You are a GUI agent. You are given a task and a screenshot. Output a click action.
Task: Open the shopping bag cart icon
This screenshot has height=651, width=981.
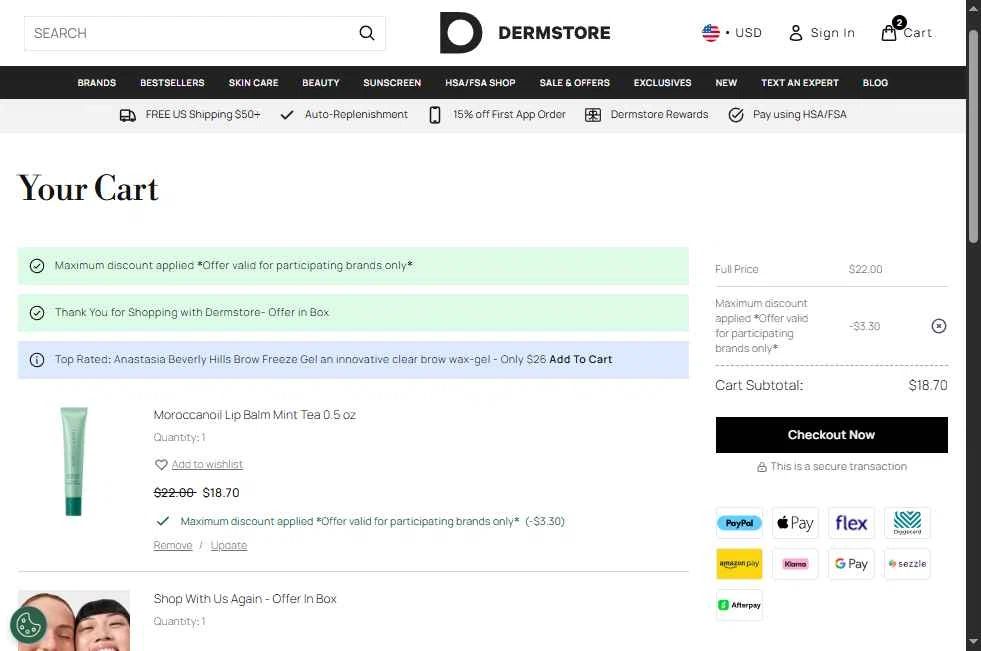(x=888, y=33)
